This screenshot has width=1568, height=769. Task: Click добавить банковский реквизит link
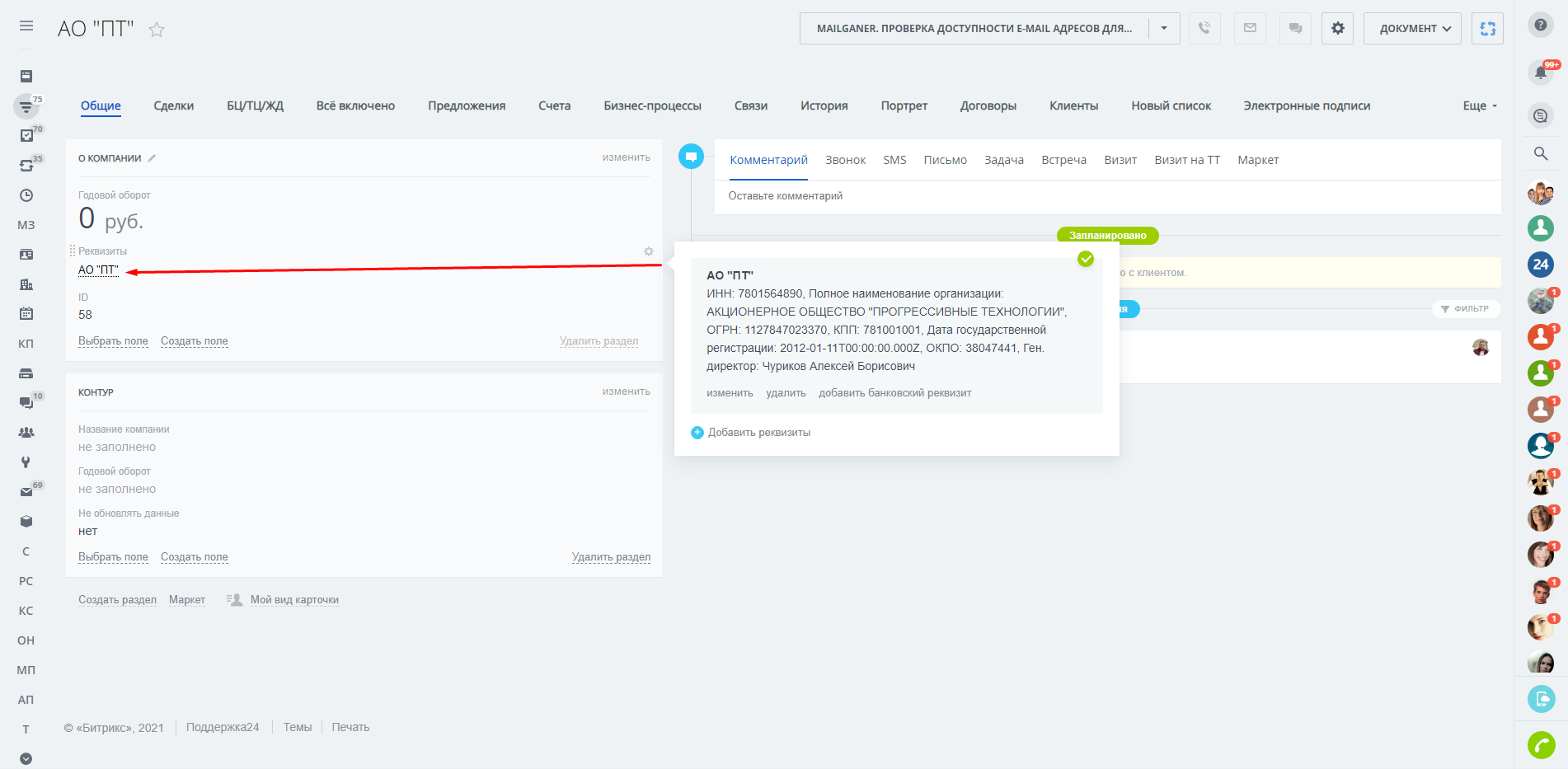(894, 393)
